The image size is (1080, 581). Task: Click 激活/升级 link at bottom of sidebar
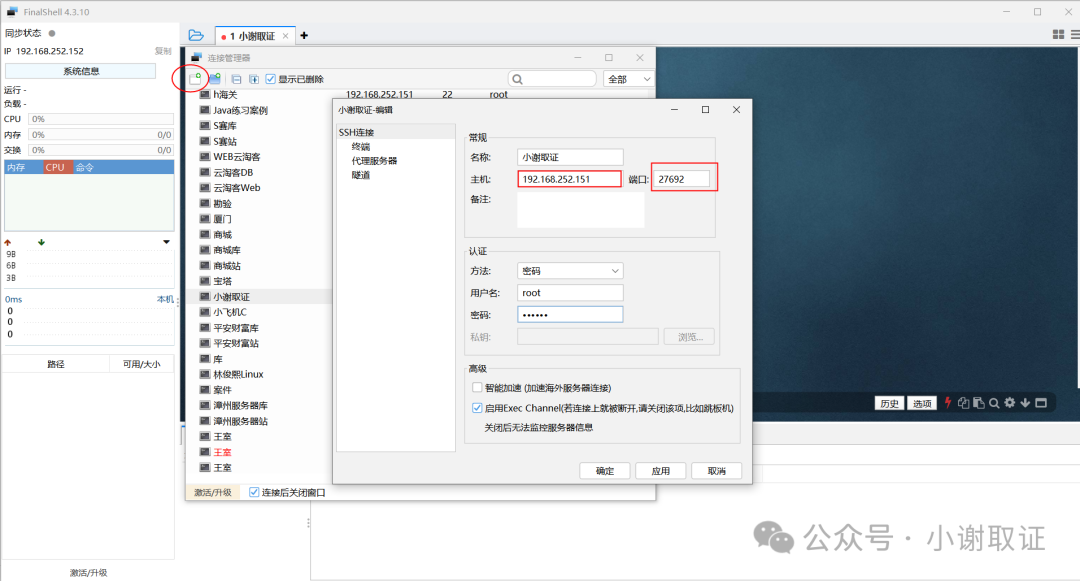point(88,572)
